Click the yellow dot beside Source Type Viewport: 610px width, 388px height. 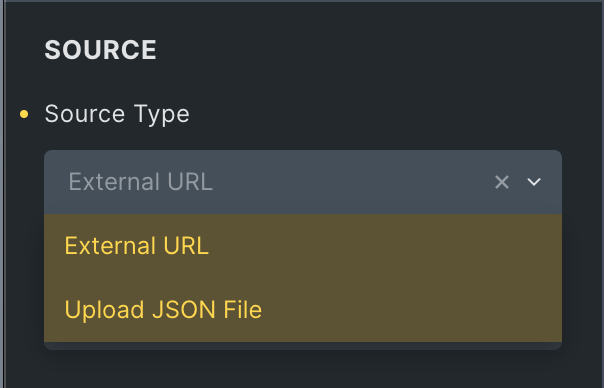(24, 114)
